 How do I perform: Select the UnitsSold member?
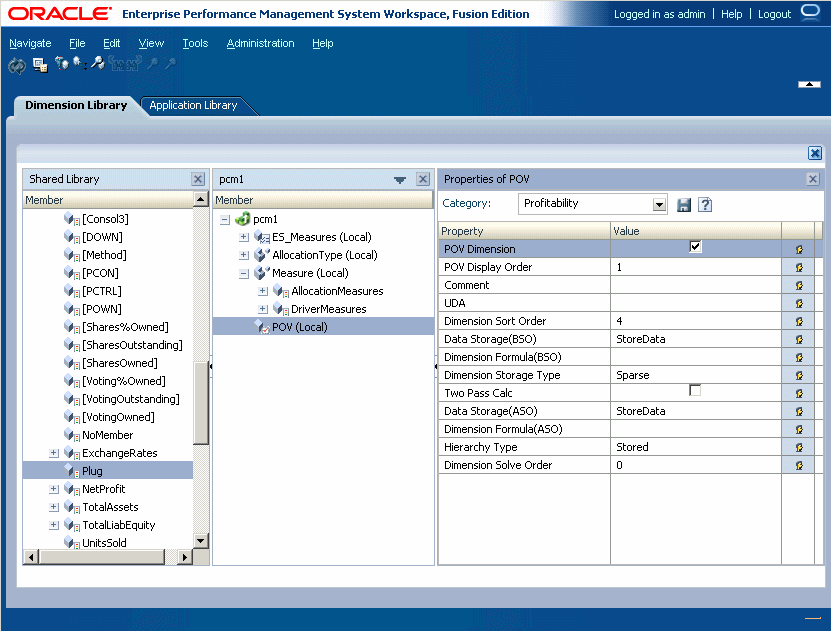(x=104, y=543)
